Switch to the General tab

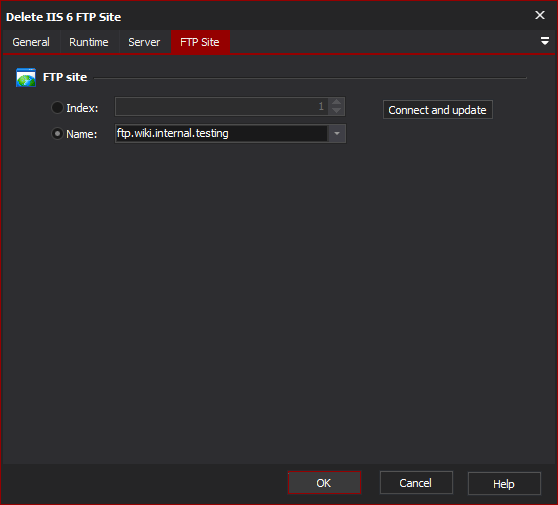pos(31,42)
